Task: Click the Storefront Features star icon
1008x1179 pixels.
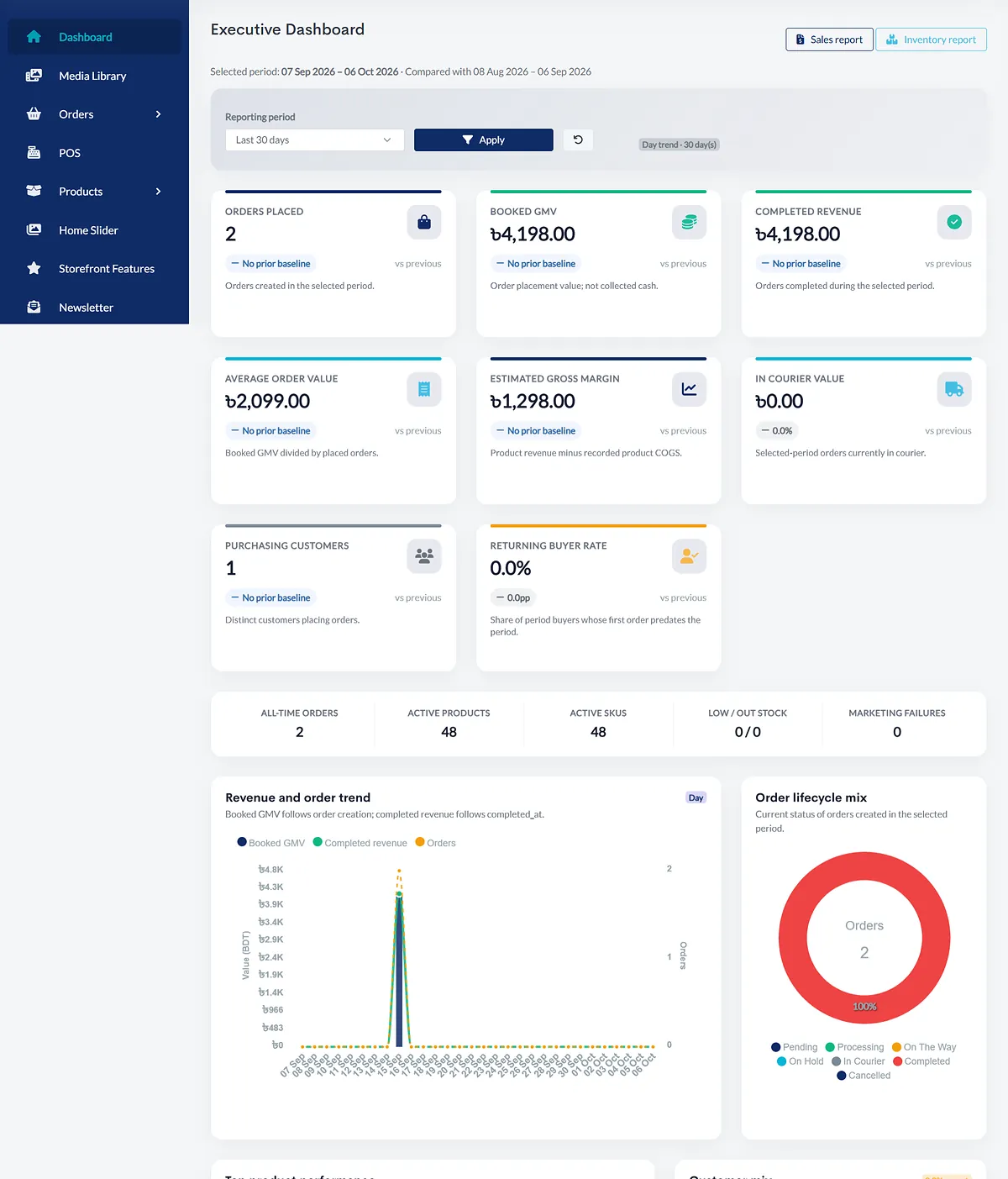Action: pos(34,269)
